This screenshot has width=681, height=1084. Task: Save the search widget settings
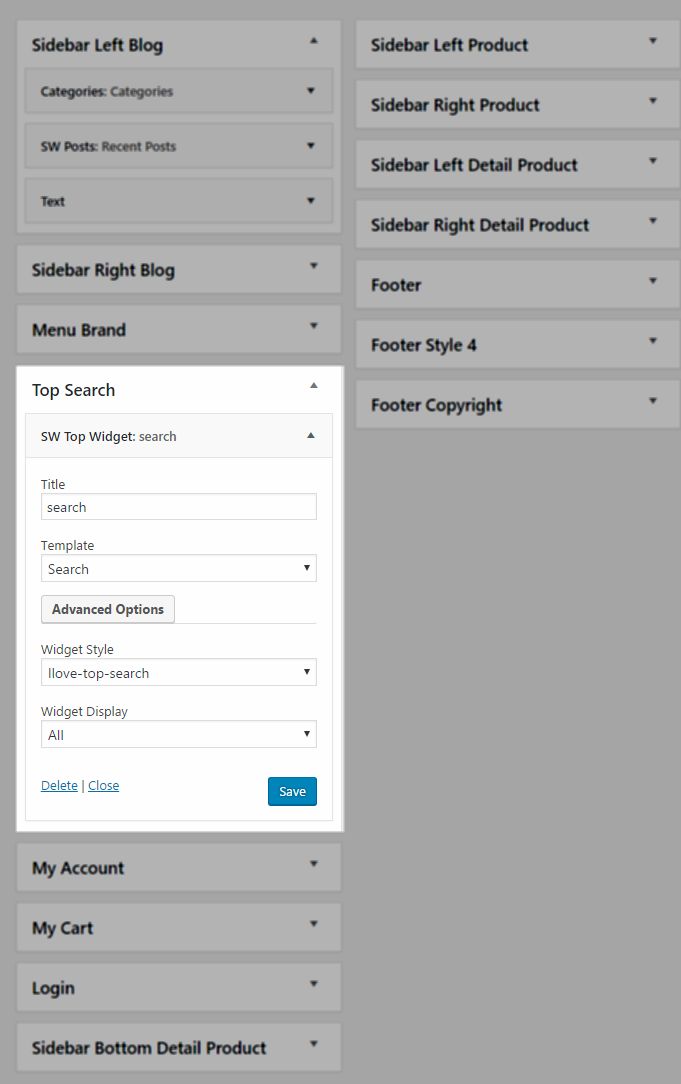pos(292,792)
